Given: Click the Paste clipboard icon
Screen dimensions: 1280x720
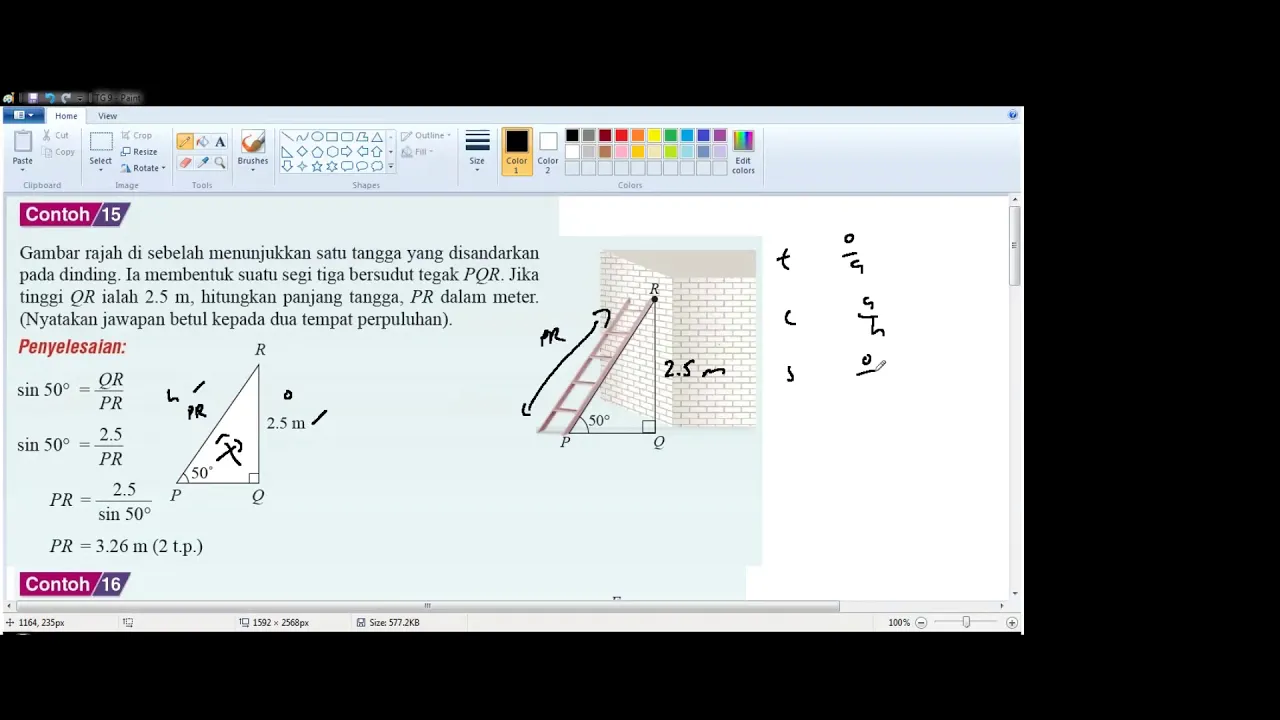Looking at the screenshot, I should coord(22,142).
